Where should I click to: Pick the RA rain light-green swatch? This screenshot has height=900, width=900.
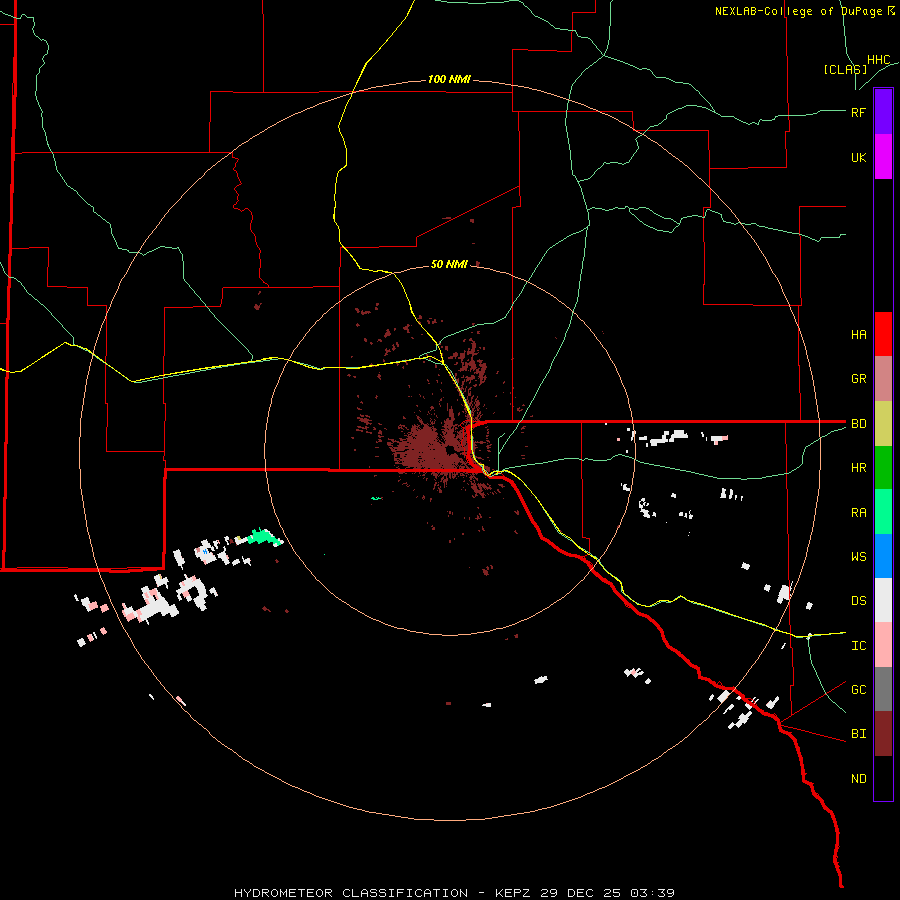pyautogui.click(x=883, y=512)
